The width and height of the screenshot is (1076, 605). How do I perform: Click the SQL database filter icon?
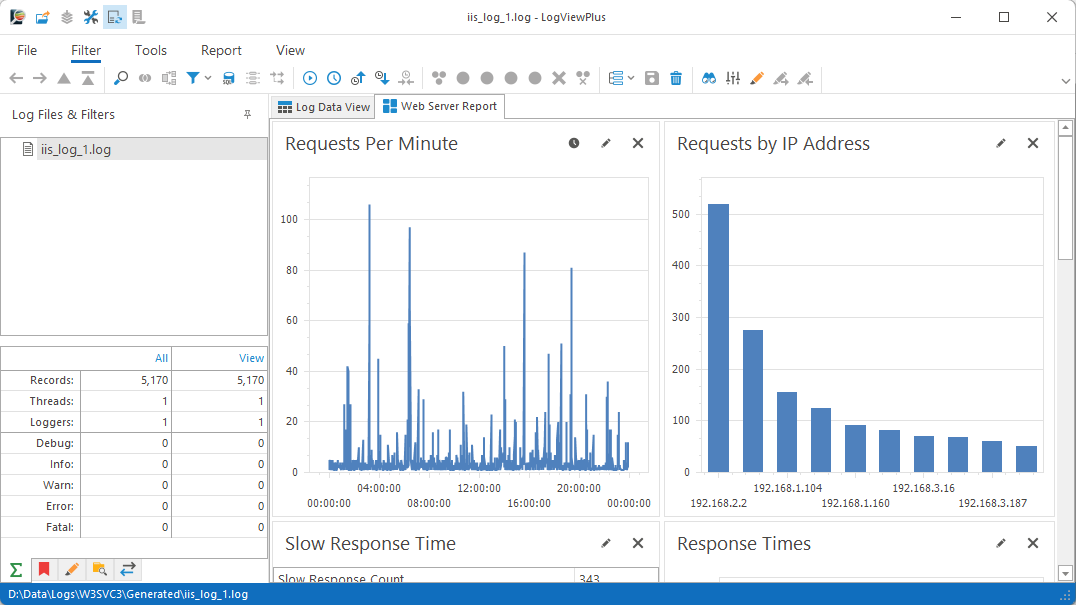tap(229, 78)
